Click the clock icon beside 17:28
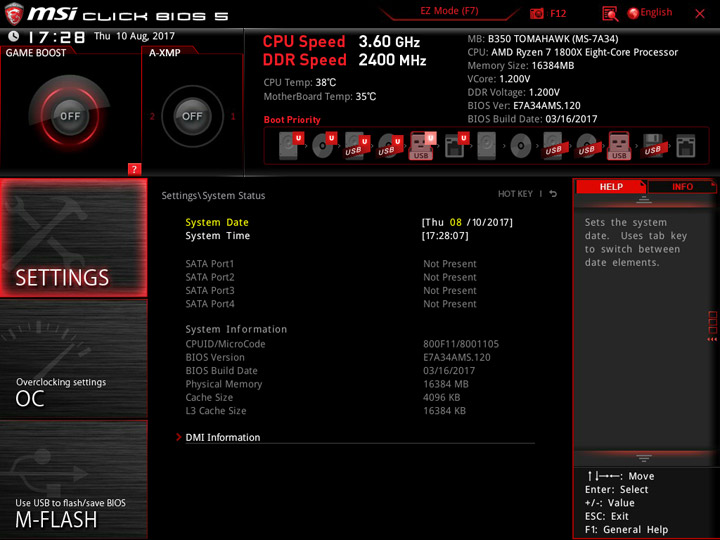Image resolution: width=720 pixels, height=540 pixels. tap(14, 36)
